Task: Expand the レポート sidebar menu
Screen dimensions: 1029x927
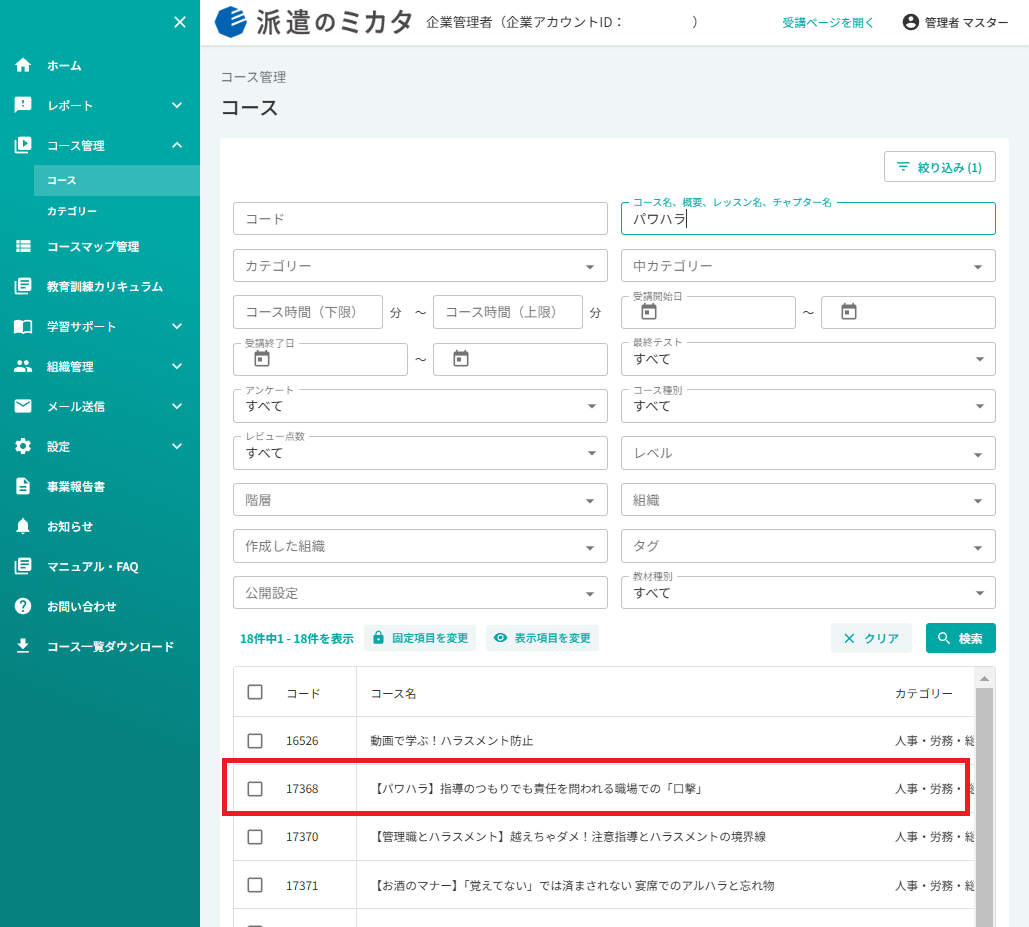Action: [177, 105]
